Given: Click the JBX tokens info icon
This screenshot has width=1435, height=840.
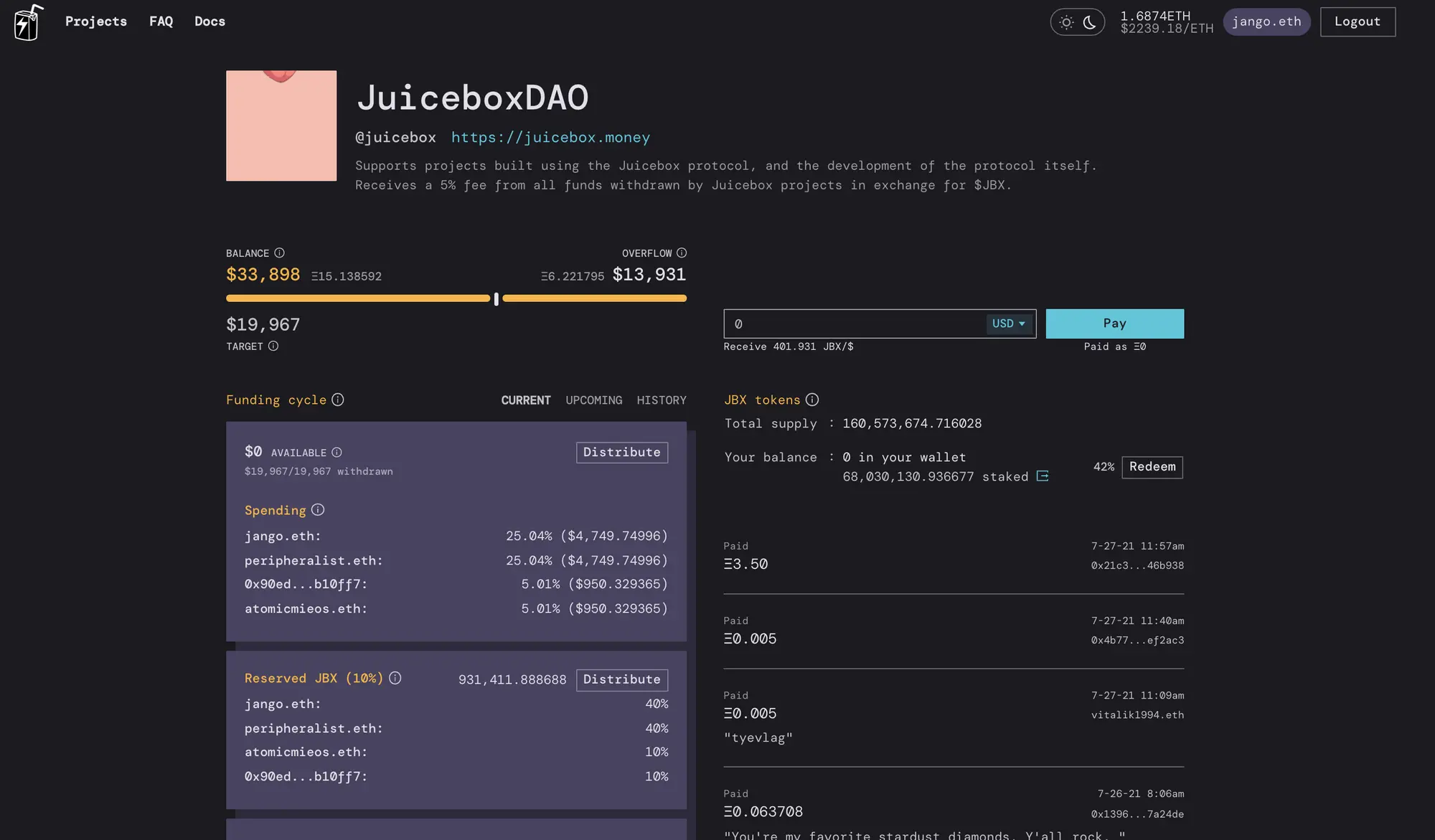Looking at the screenshot, I should 812,400.
